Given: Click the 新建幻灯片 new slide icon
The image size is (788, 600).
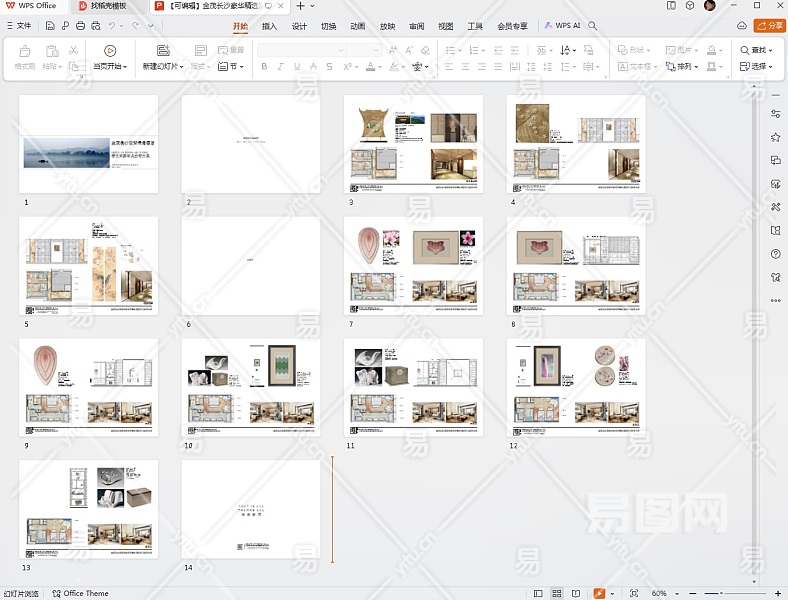Looking at the screenshot, I should coord(163,50).
